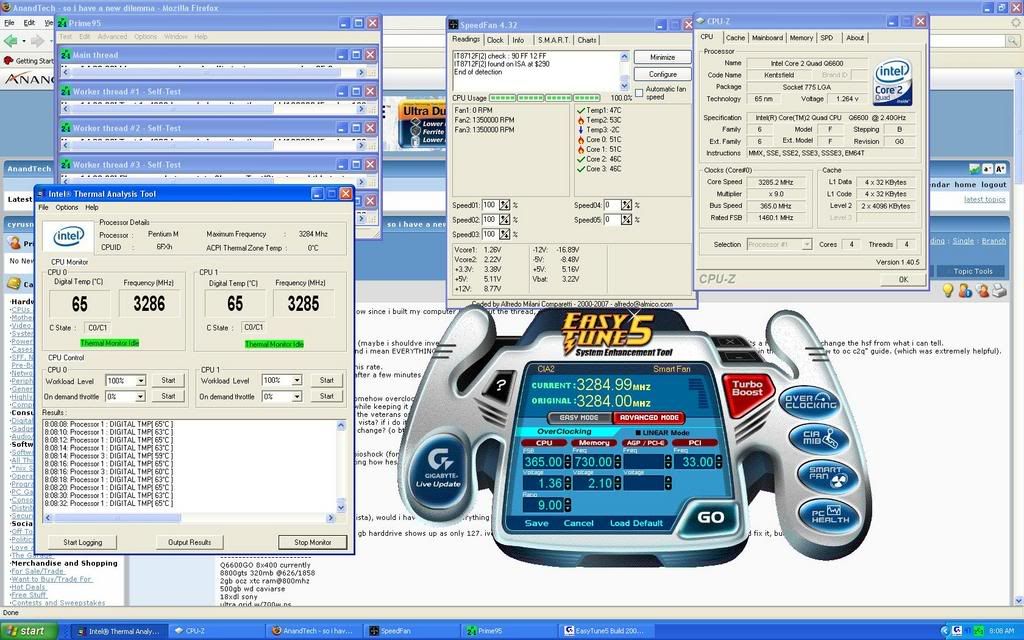
Task: Select the AGP / PCI-E tab in EasyTune5
Action: coord(645,443)
